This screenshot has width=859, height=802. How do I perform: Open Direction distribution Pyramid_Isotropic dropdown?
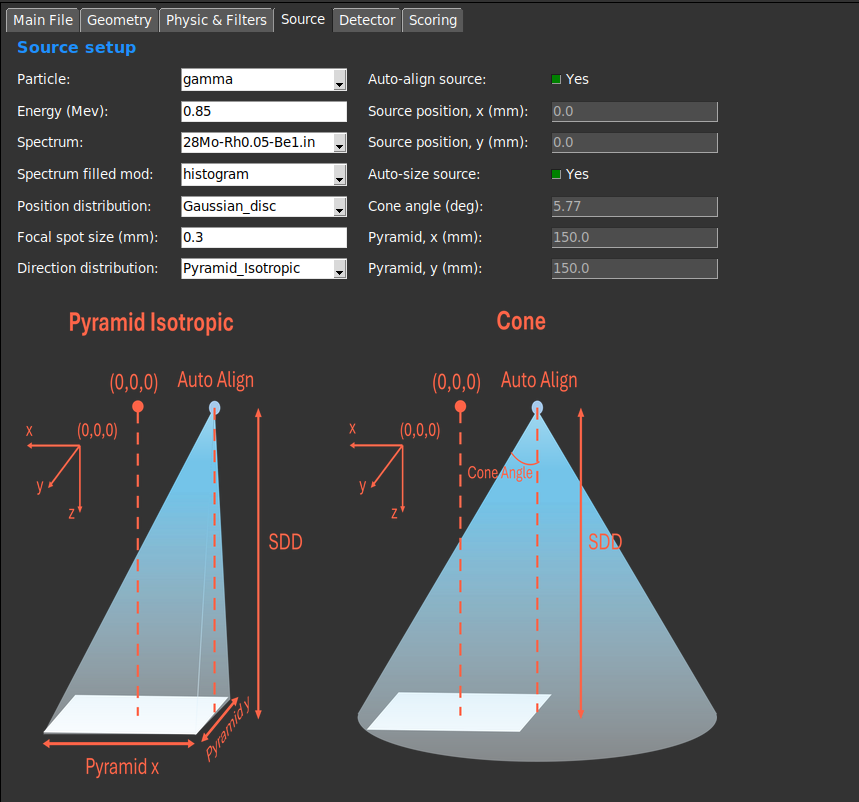pyautogui.click(x=263, y=269)
